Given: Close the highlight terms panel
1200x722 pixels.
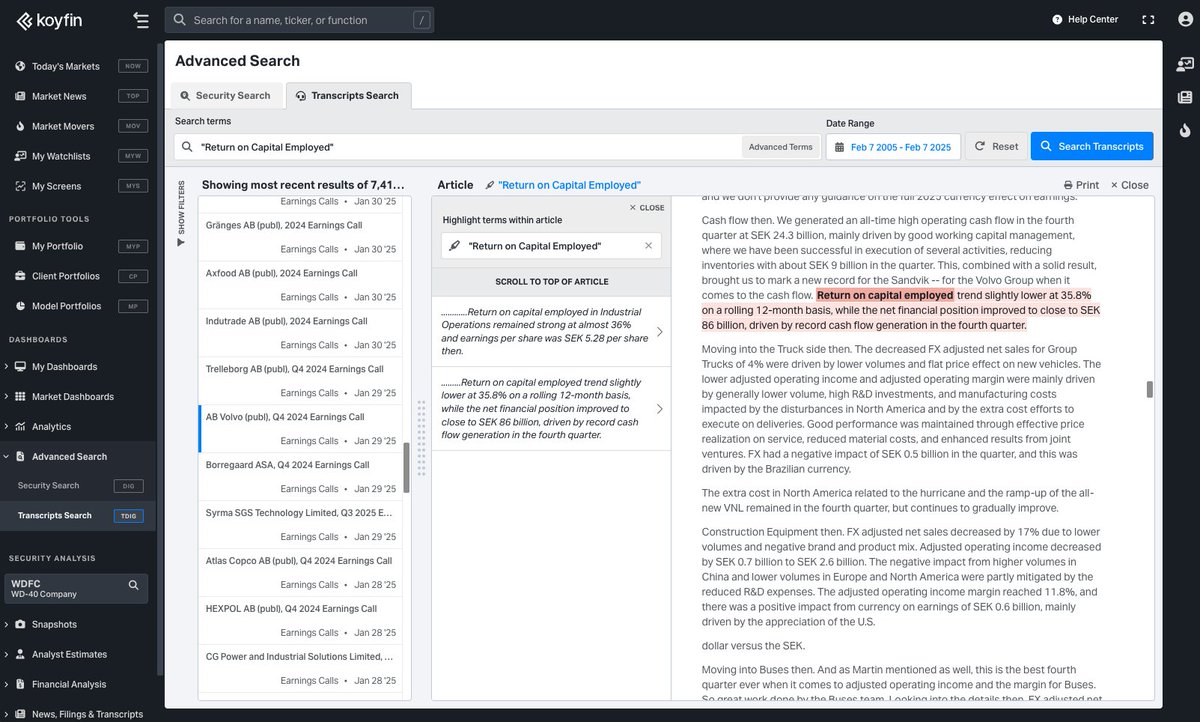Looking at the screenshot, I should tap(646, 208).
